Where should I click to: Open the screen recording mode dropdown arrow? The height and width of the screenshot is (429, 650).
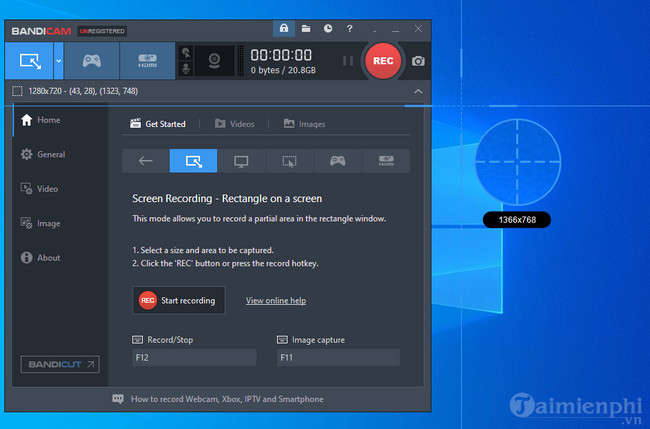click(x=58, y=61)
